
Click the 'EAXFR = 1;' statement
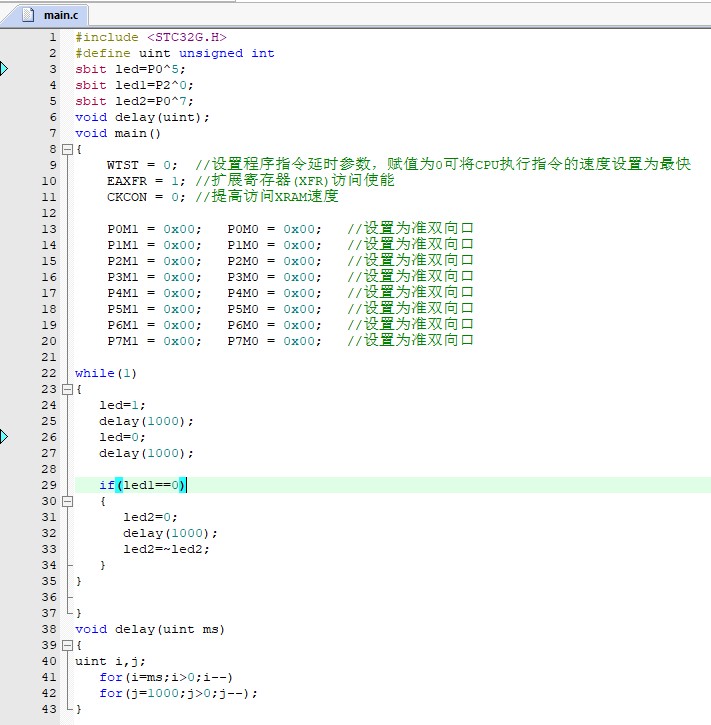pyautogui.click(x=146, y=181)
